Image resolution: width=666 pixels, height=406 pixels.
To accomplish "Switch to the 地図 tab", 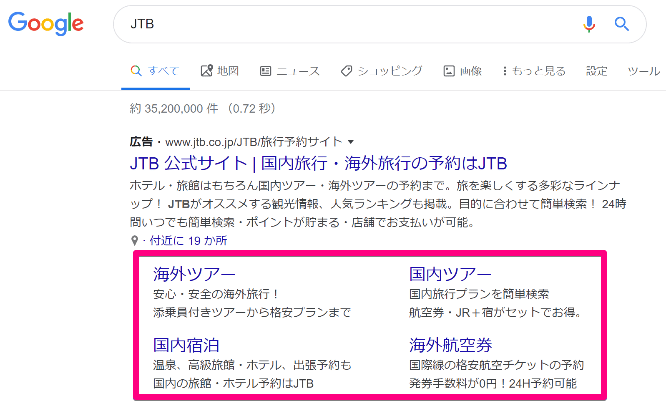I will (220, 71).
